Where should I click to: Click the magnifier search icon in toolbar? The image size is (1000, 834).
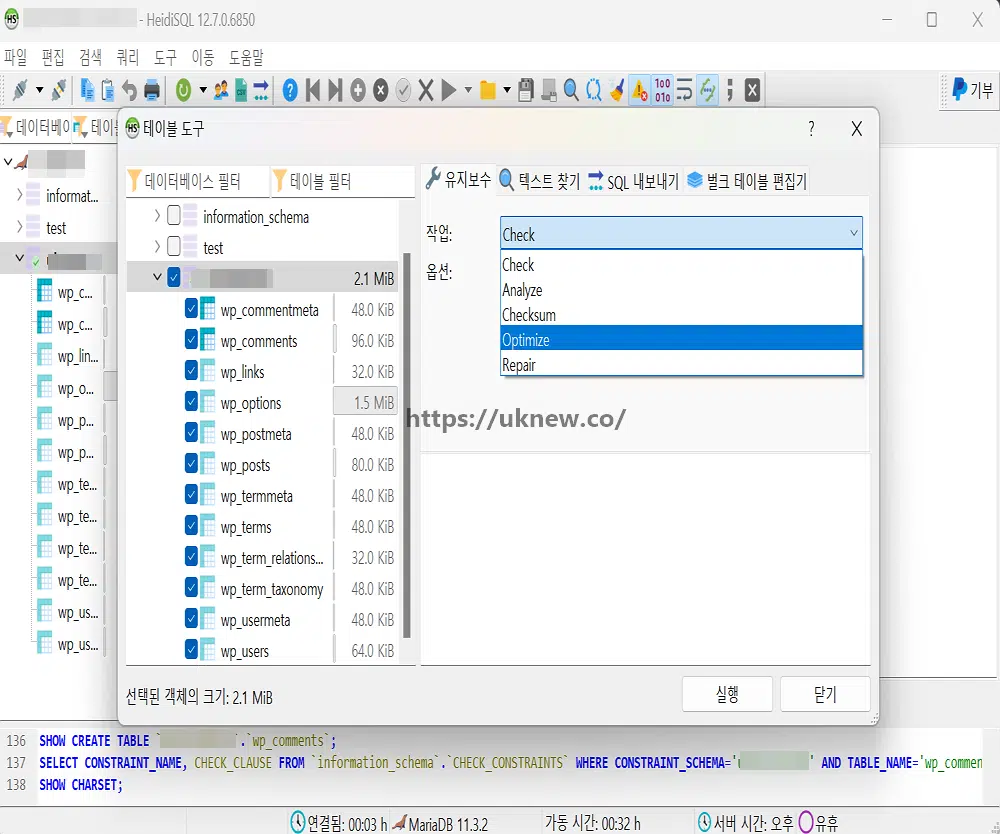[571, 91]
